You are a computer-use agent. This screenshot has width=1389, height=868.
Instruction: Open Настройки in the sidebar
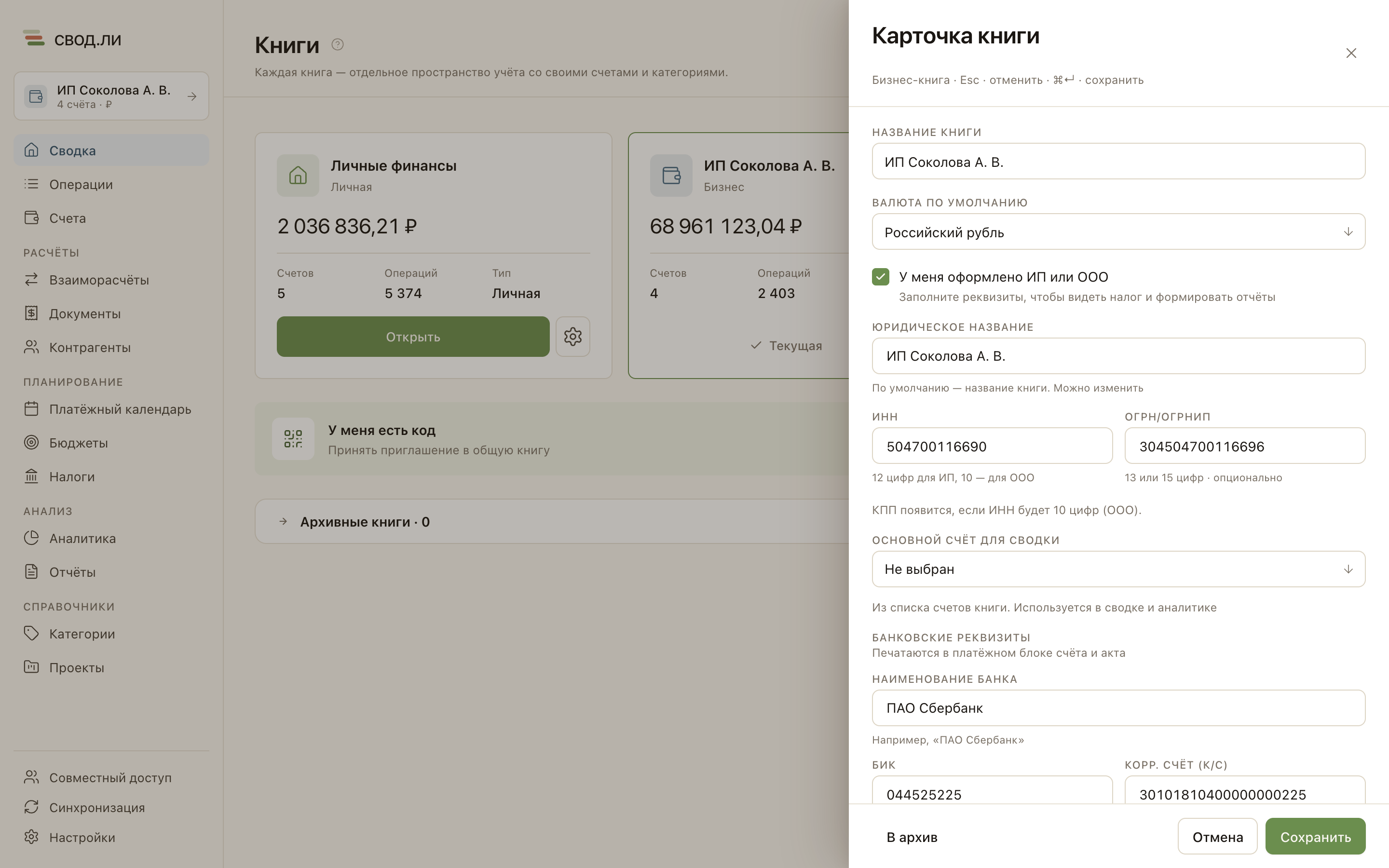click(111, 837)
